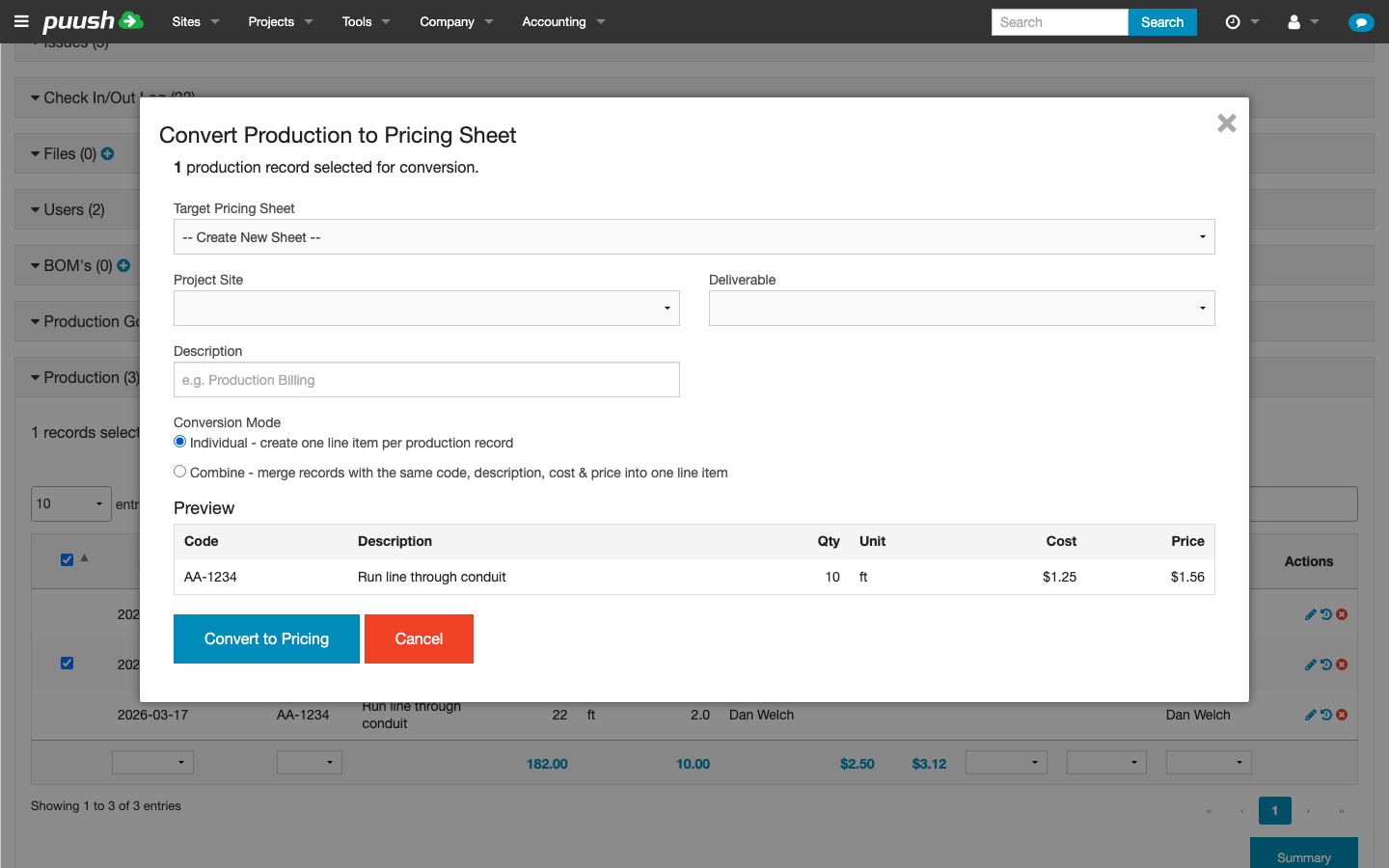Select Individual conversion mode
The width and height of the screenshot is (1389, 868).
[x=179, y=441]
